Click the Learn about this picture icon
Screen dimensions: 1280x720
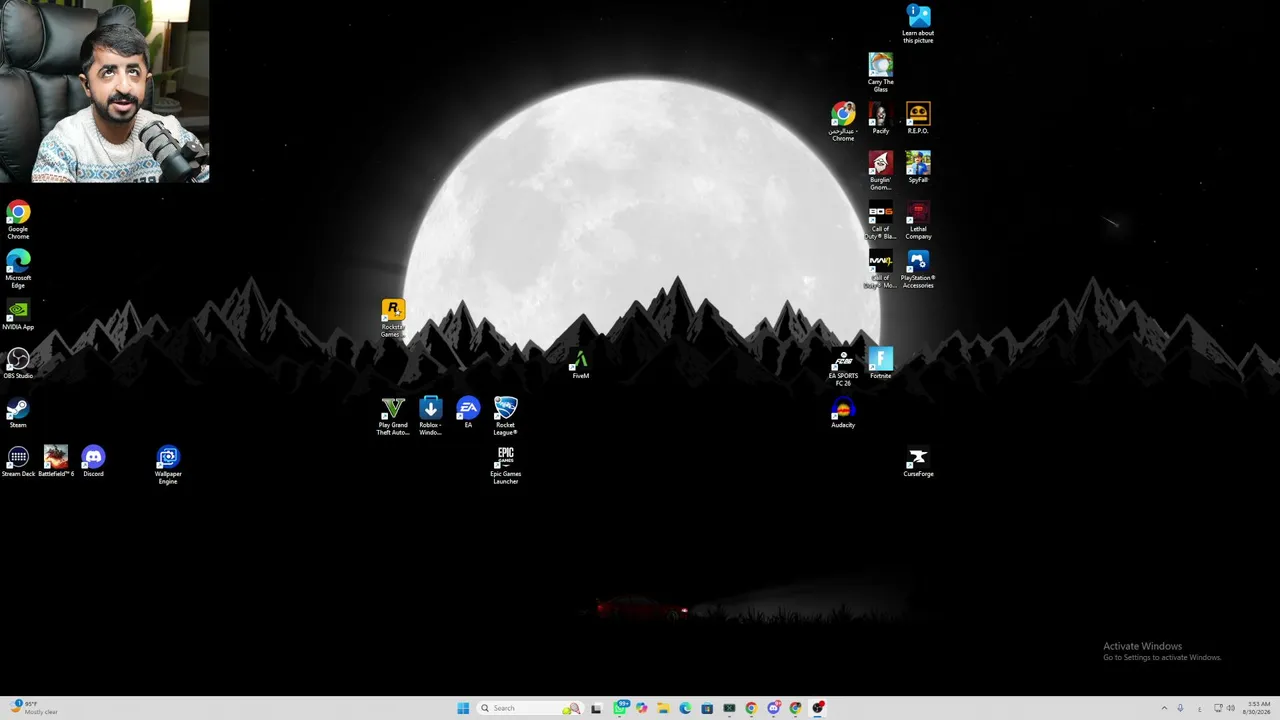[x=918, y=24]
